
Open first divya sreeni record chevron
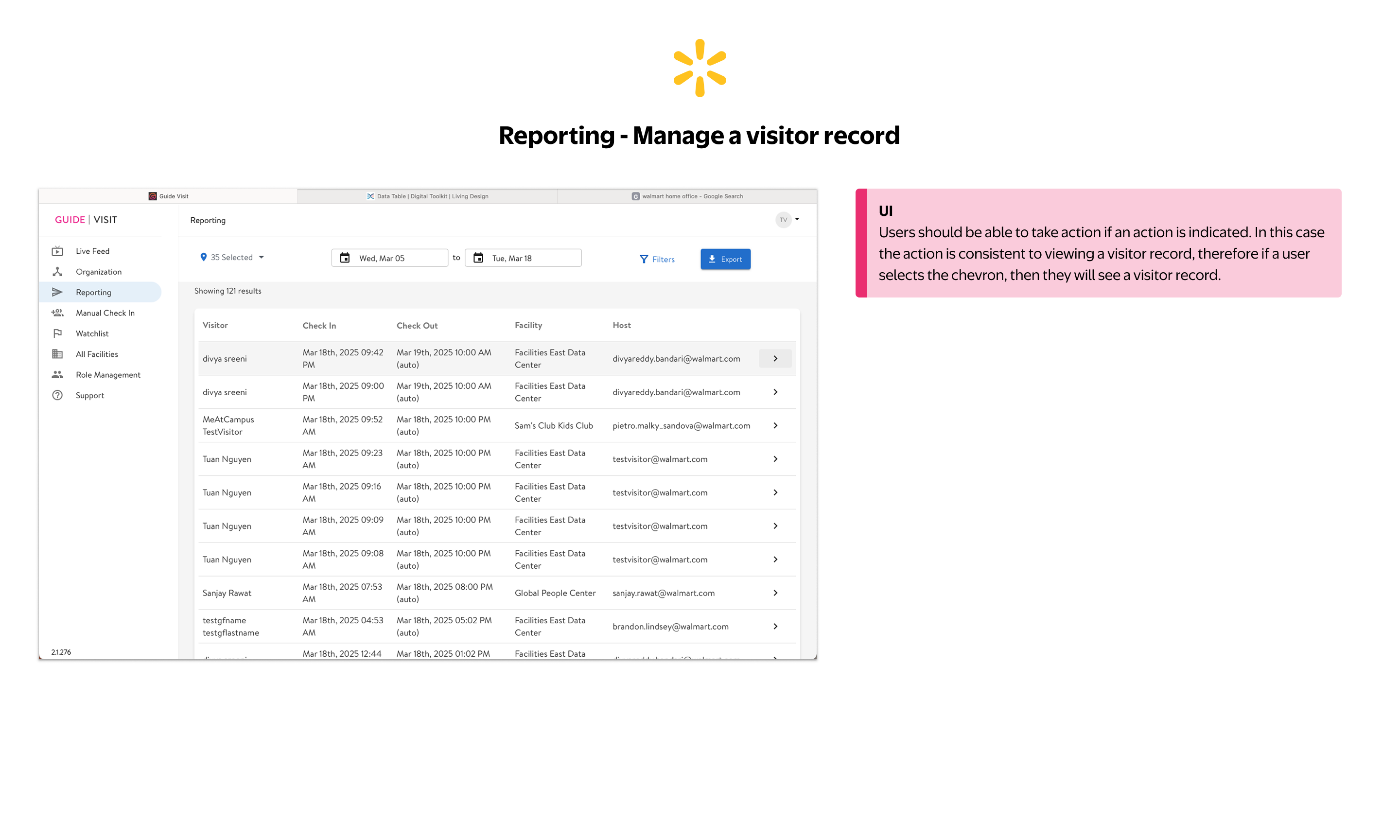coord(775,359)
